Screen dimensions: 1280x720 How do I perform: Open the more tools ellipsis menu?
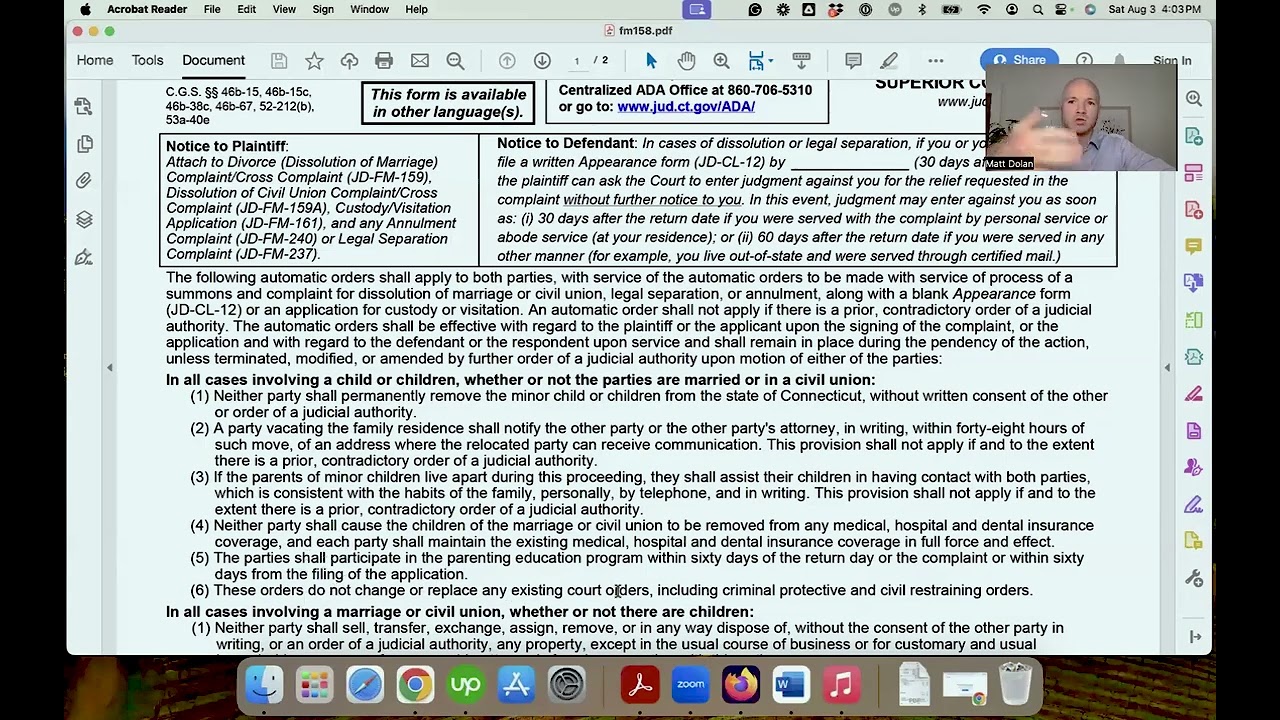(935, 61)
